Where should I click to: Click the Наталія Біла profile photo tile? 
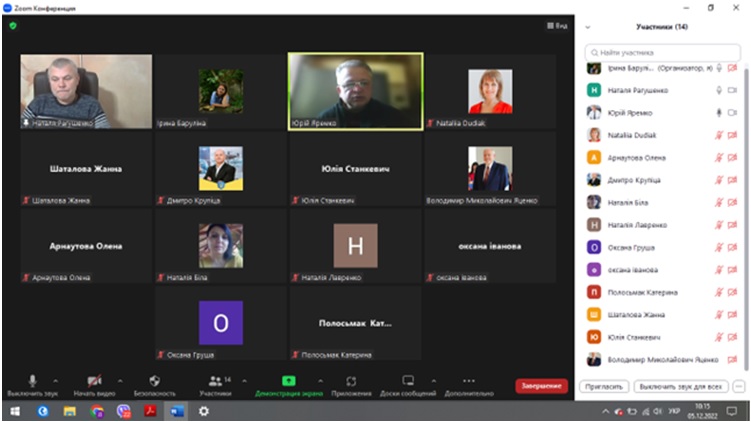tap(221, 246)
